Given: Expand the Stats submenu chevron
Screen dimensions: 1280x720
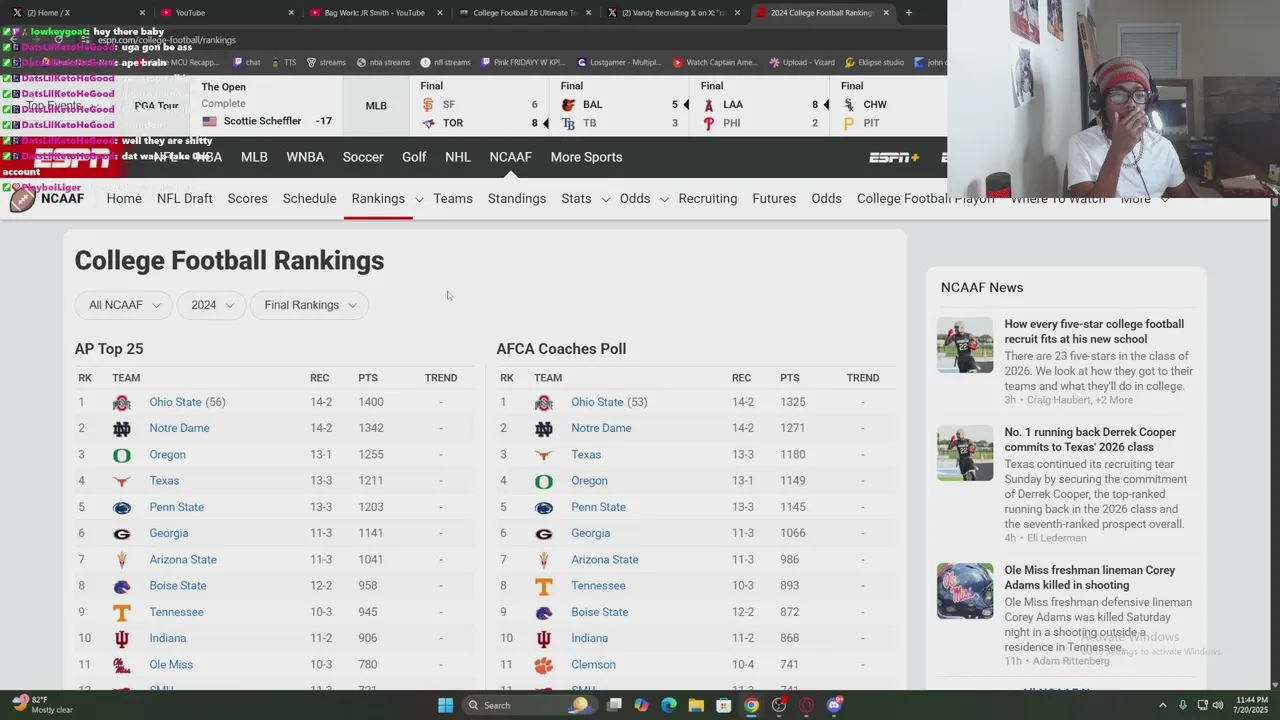Looking at the screenshot, I should (x=605, y=199).
